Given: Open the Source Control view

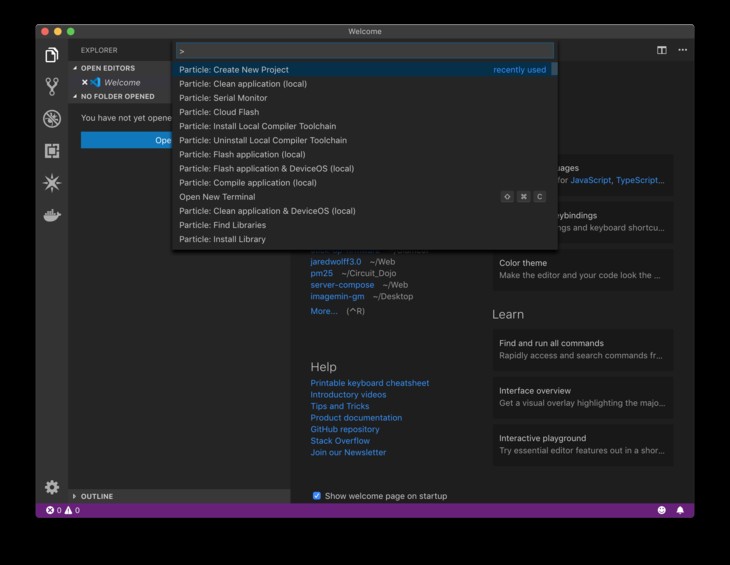Looking at the screenshot, I should 52,87.
